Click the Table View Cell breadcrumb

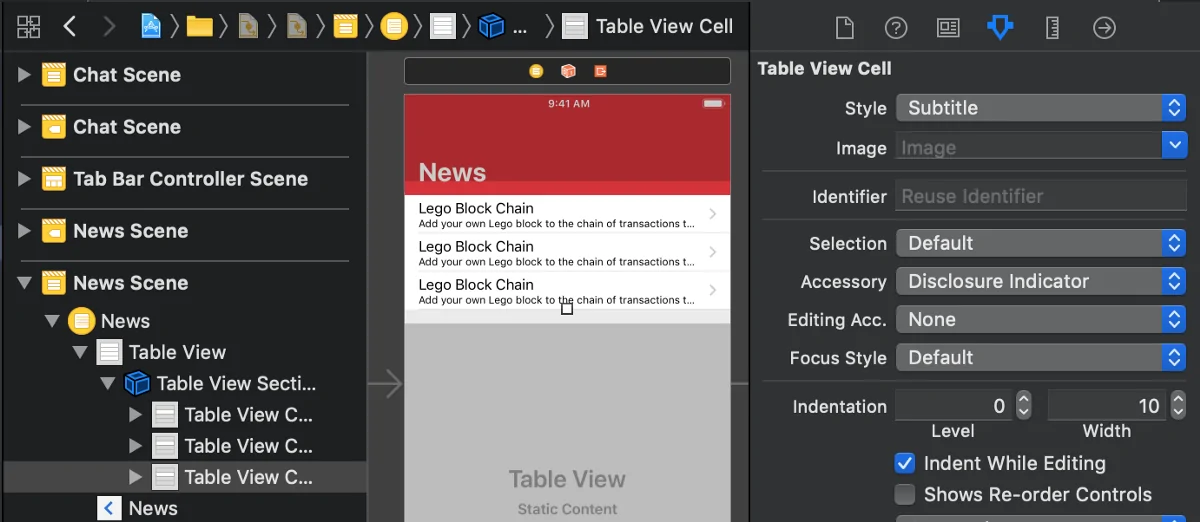663,27
